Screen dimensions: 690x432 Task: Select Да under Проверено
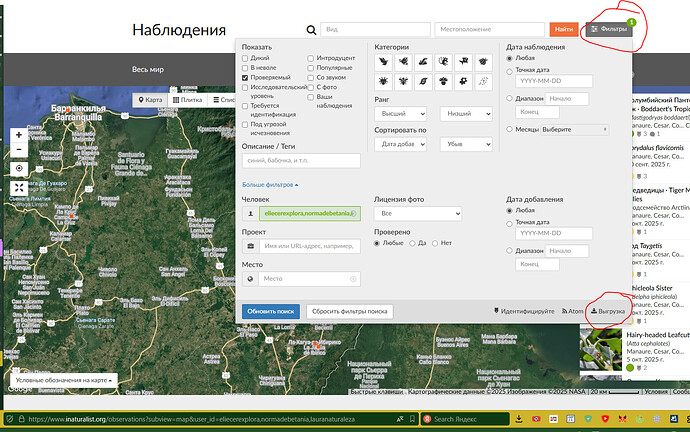point(412,243)
